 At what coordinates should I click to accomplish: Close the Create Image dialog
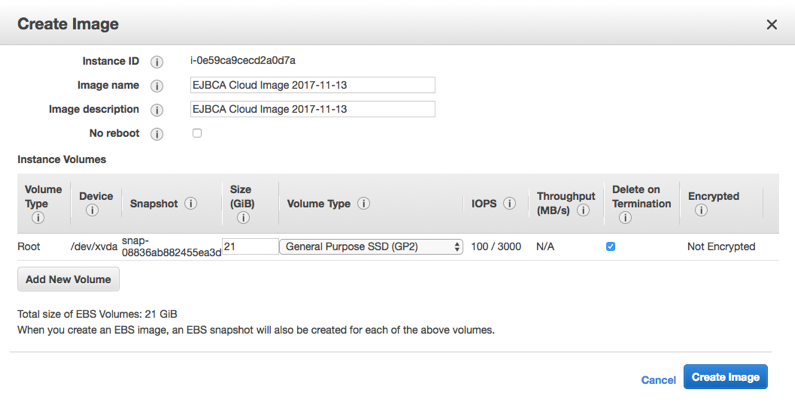772,25
